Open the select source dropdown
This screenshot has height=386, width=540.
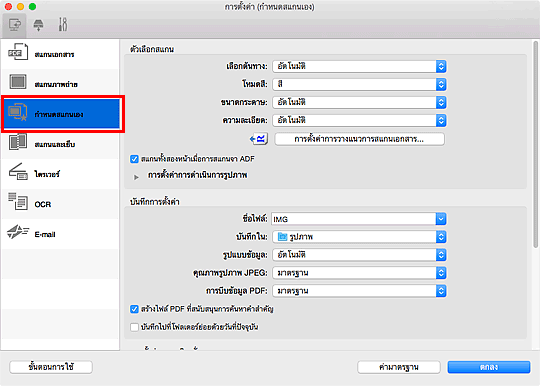[x=359, y=66]
